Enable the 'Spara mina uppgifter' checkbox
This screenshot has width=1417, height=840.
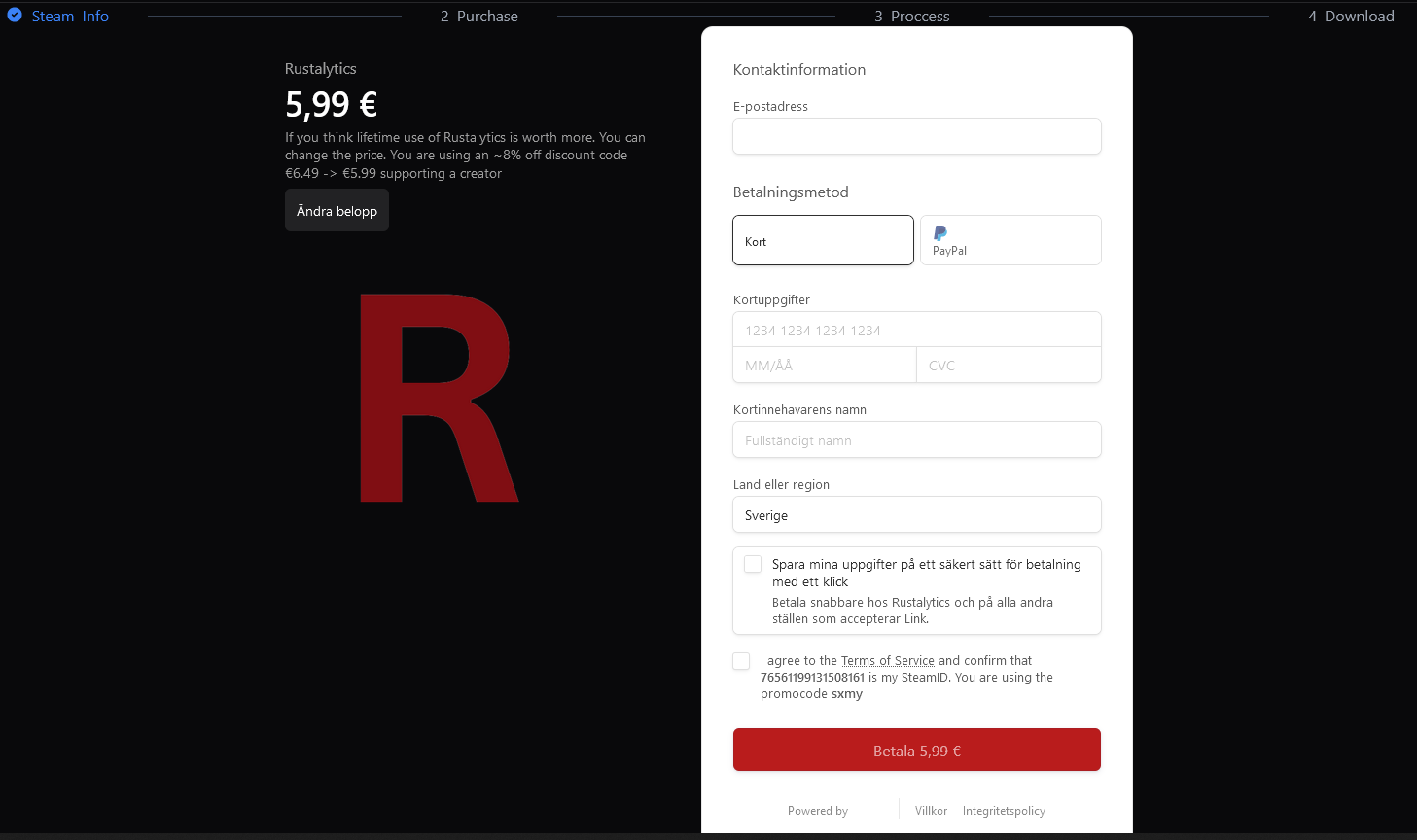pyautogui.click(x=752, y=563)
